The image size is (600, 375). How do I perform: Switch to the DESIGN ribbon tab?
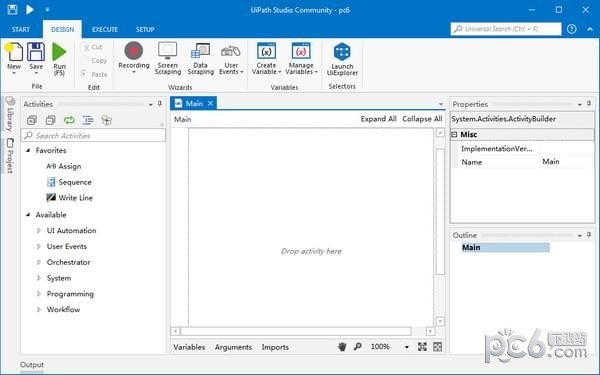click(x=62, y=29)
